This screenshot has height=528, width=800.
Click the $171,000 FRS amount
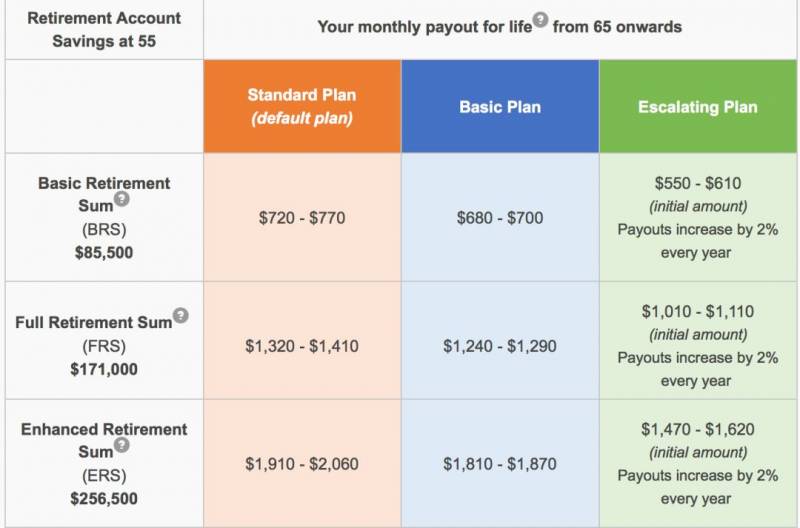tap(104, 369)
